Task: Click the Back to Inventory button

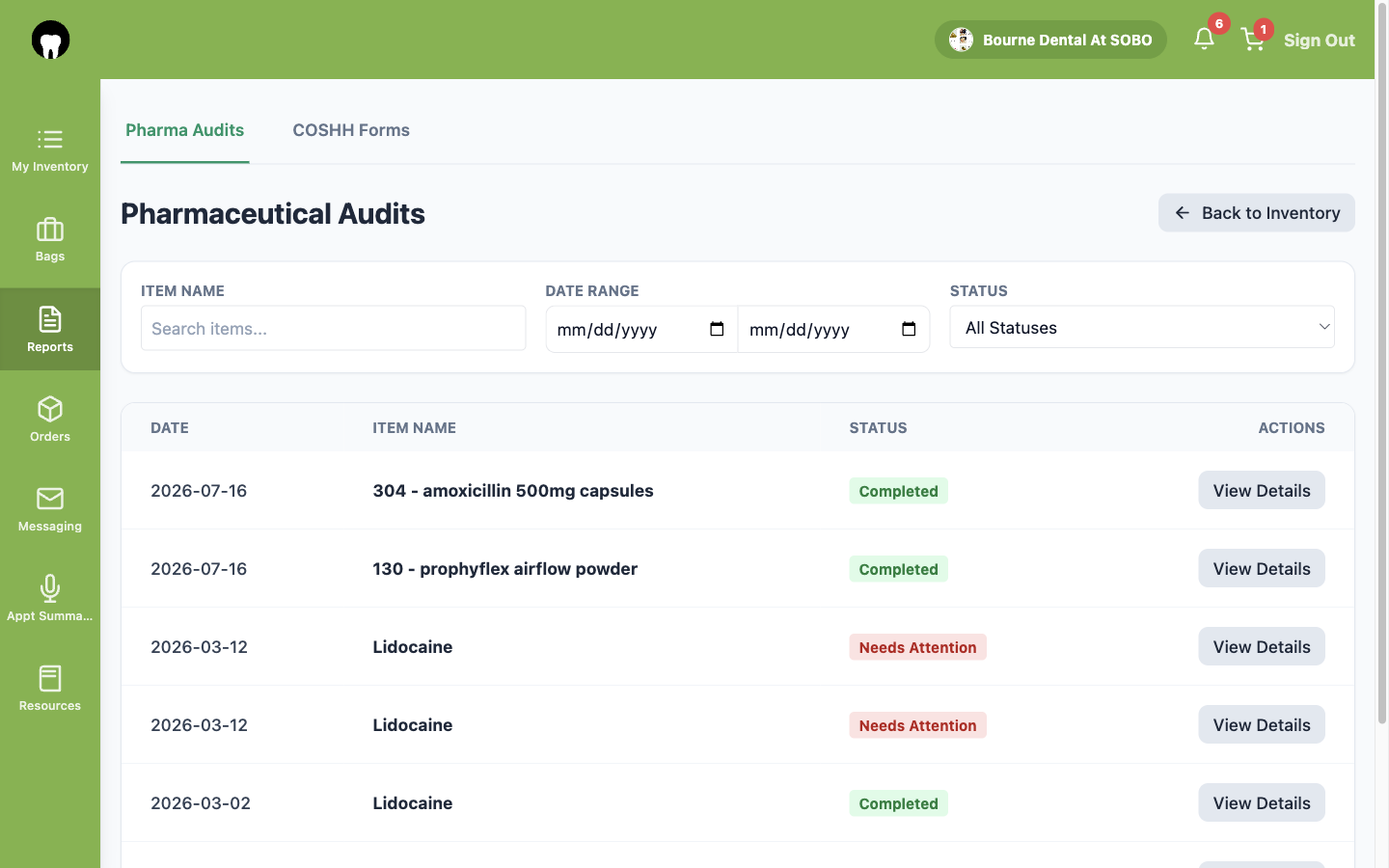Action: pos(1256,213)
